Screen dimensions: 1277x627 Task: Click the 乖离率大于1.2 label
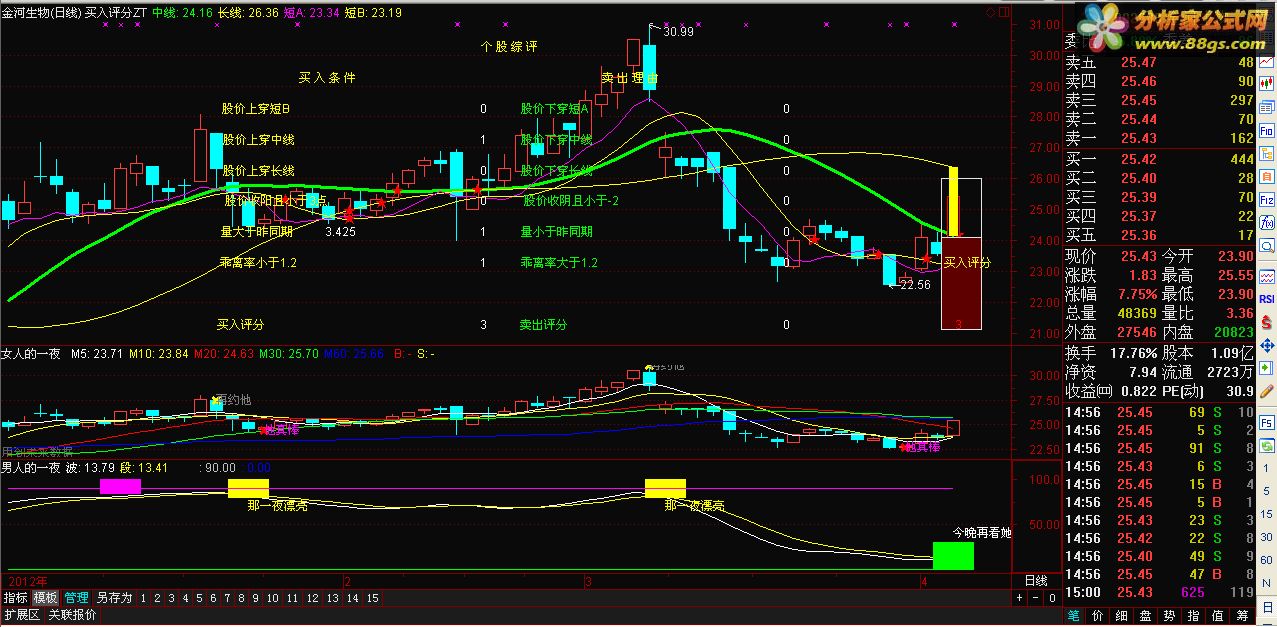click(x=558, y=263)
